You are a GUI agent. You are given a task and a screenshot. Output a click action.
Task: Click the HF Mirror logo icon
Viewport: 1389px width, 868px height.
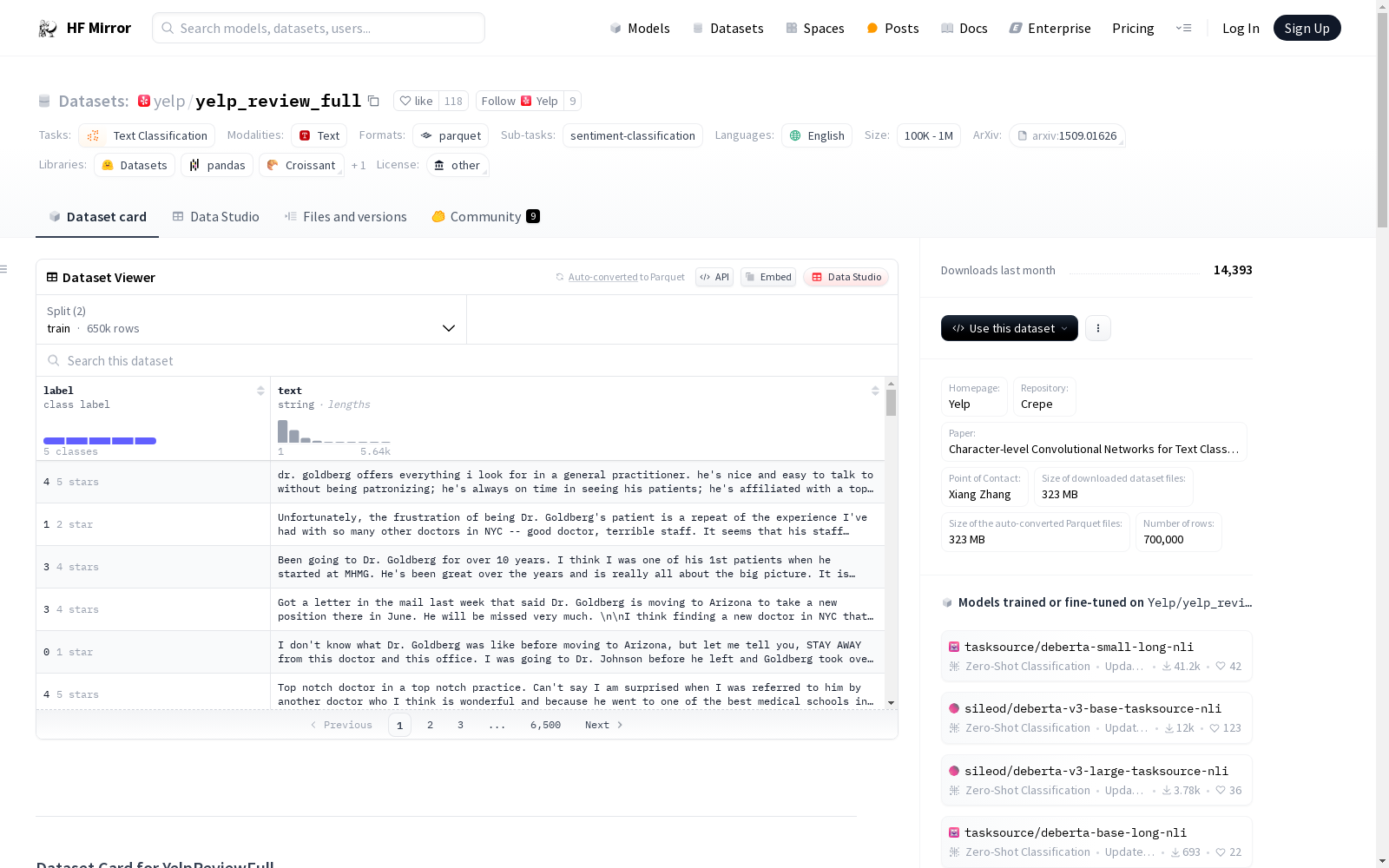(48, 28)
